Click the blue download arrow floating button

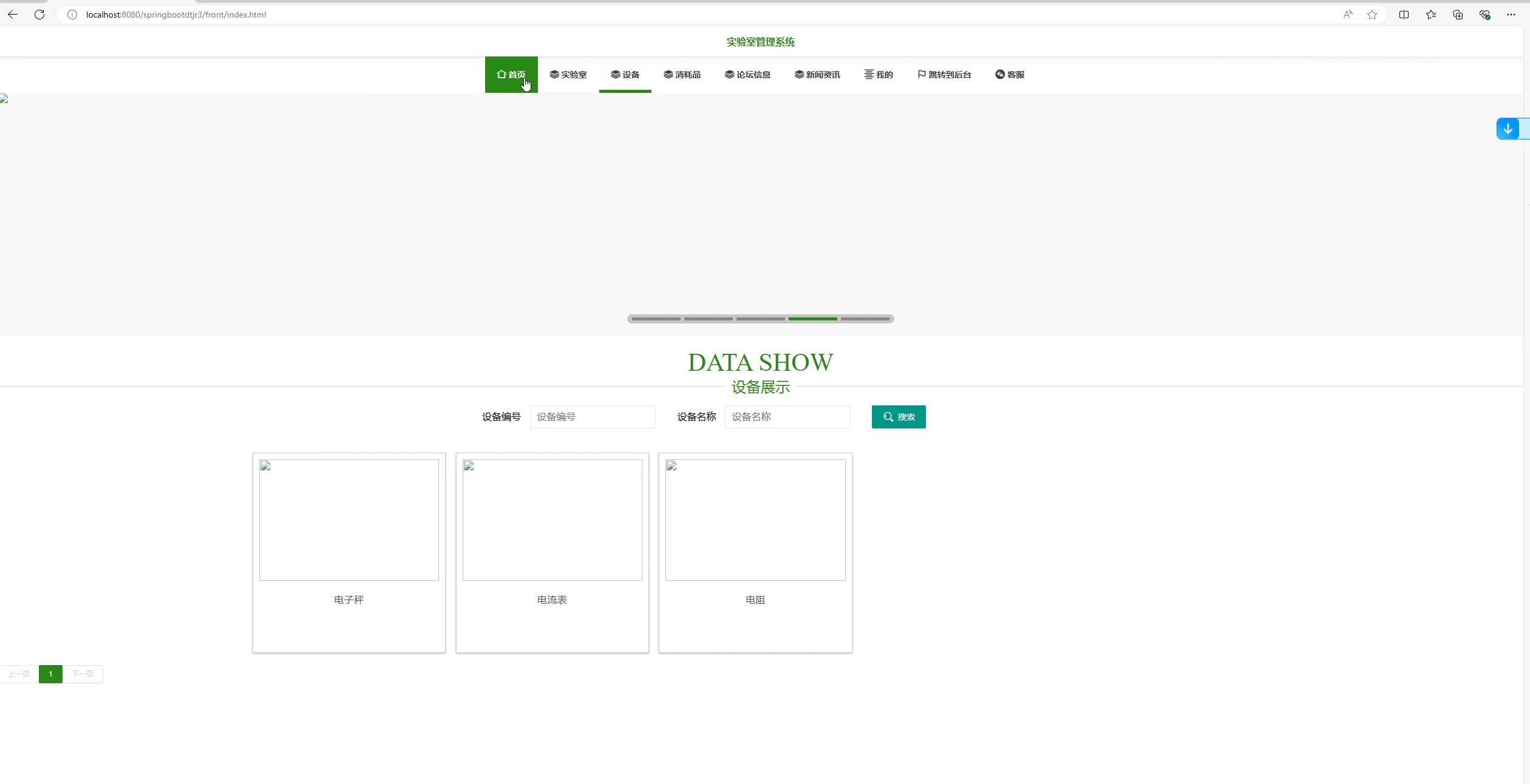tap(1508, 129)
